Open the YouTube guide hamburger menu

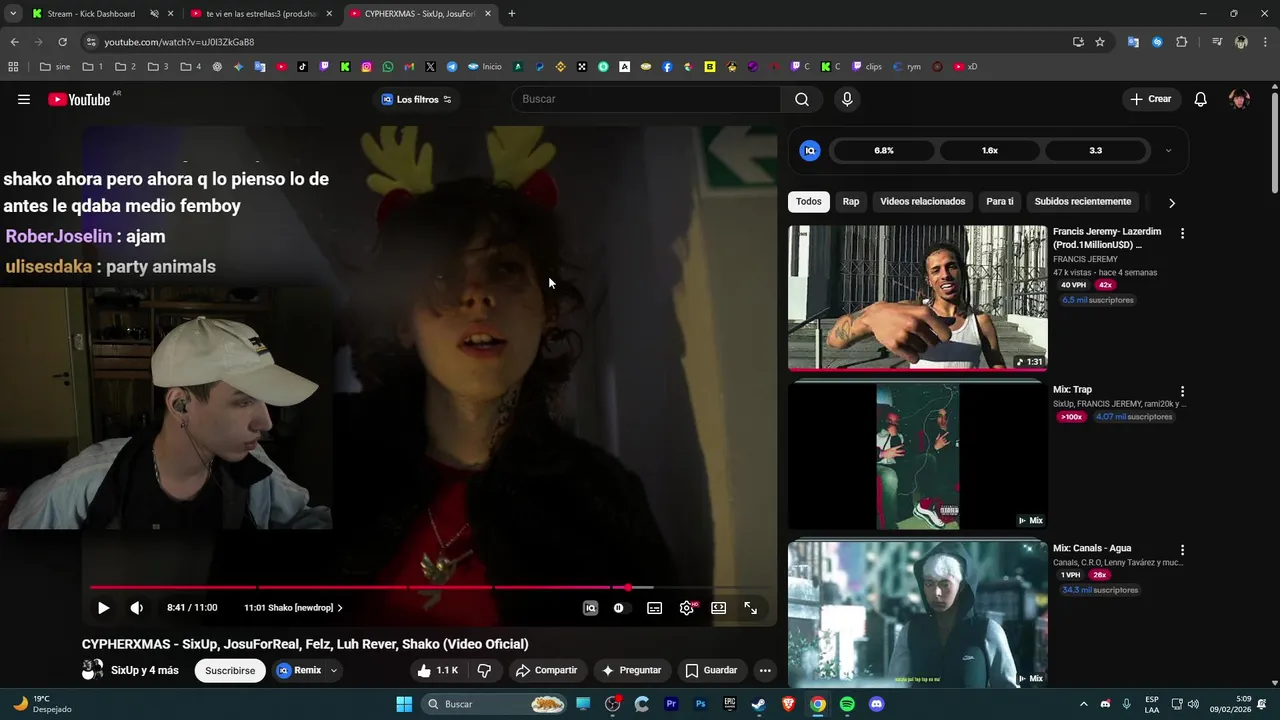pos(24,99)
